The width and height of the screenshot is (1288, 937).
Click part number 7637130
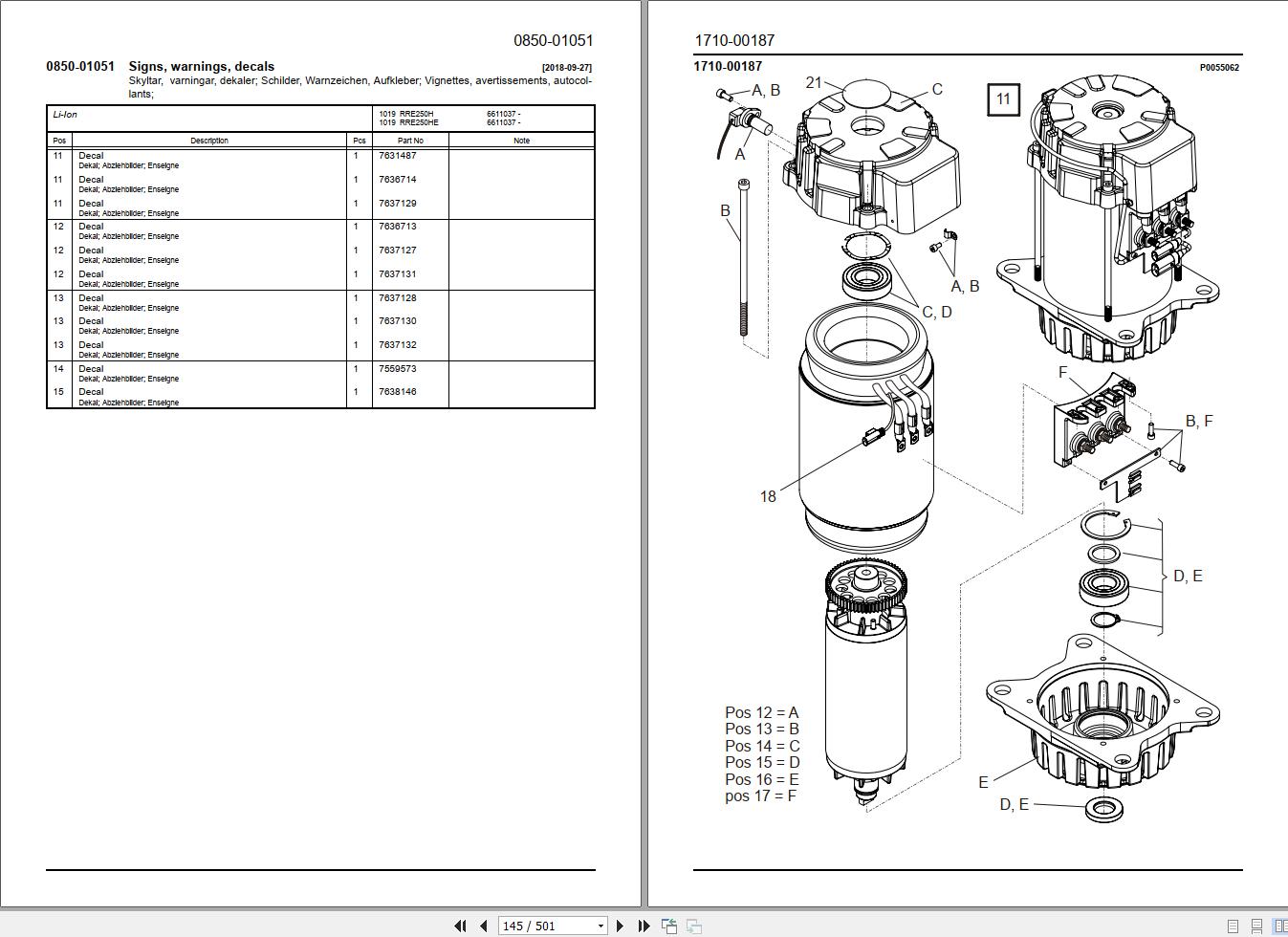tap(398, 321)
